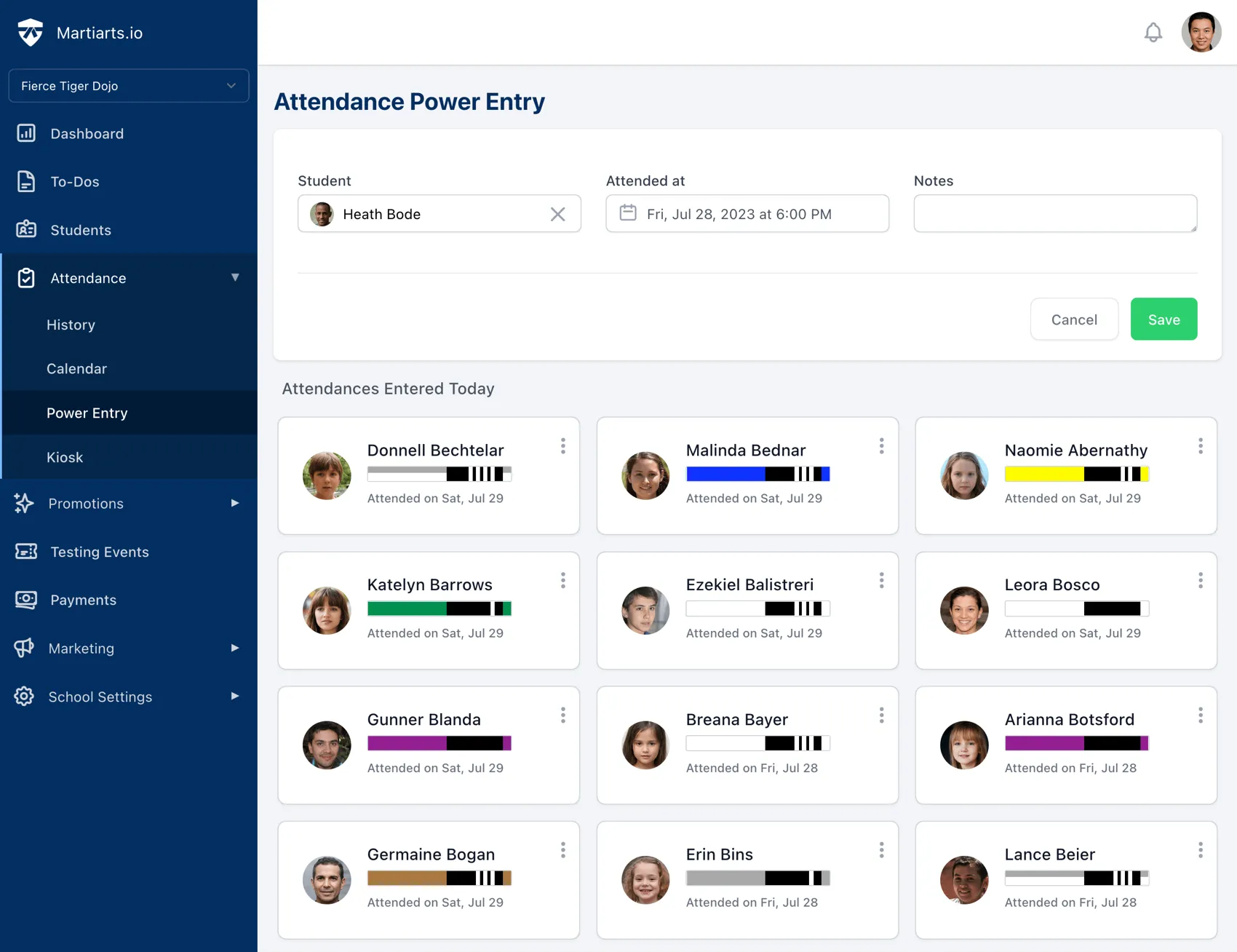Open the Fierce Tiger Dojo selector

click(x=128, y=85)
